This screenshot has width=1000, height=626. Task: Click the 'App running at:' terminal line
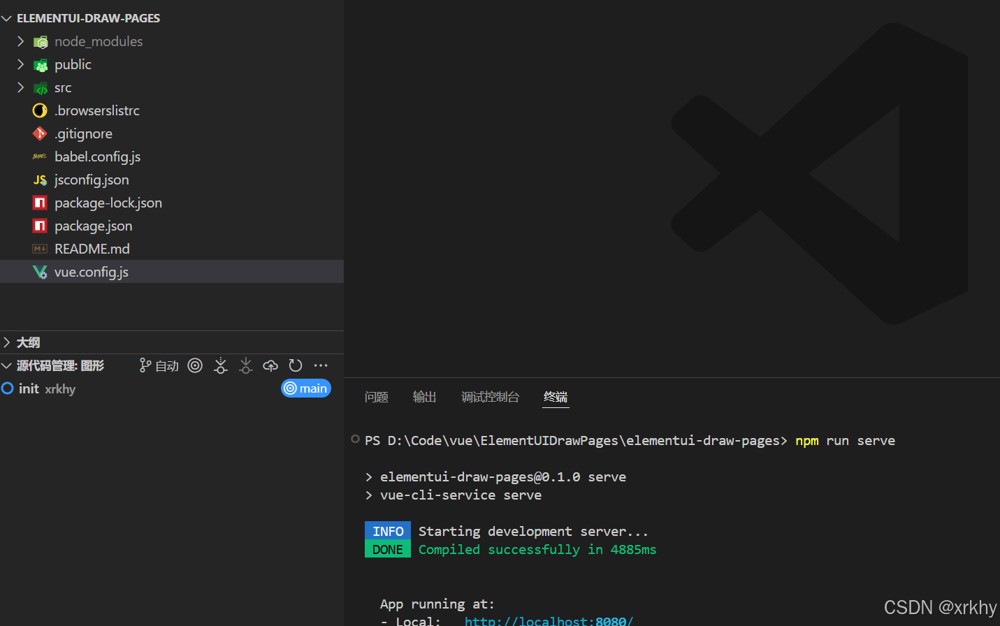point(437,604)
